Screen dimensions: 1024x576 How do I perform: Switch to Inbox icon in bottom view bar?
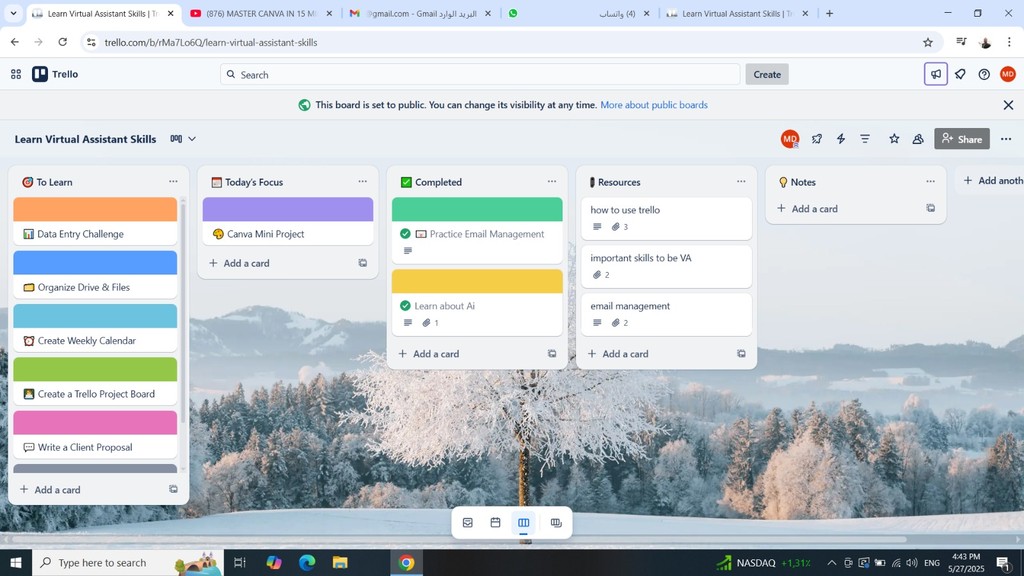point(468,522)
